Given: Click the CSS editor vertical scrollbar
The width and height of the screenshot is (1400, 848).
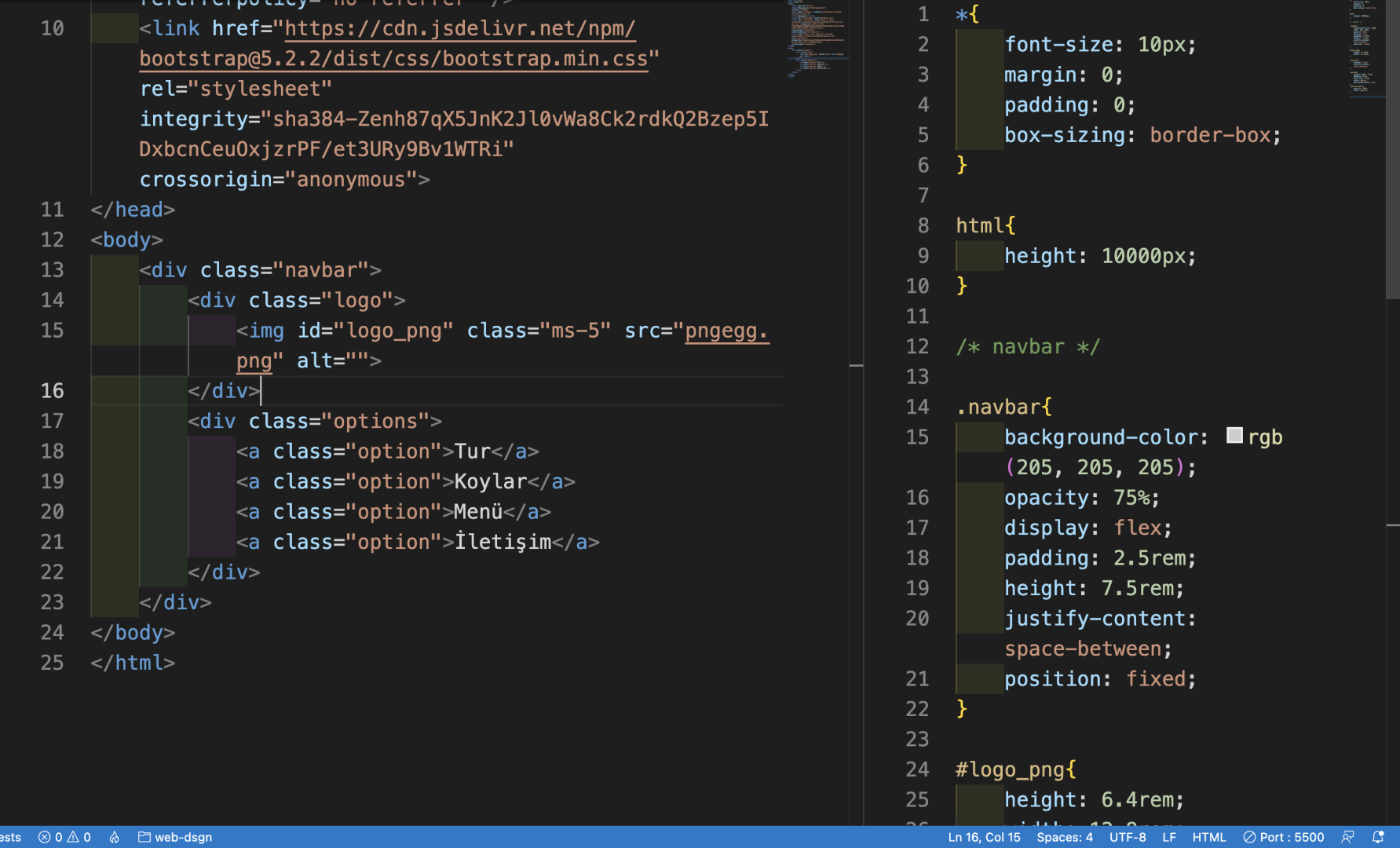Looking at the screenshot, I should tap(1393, 149).
